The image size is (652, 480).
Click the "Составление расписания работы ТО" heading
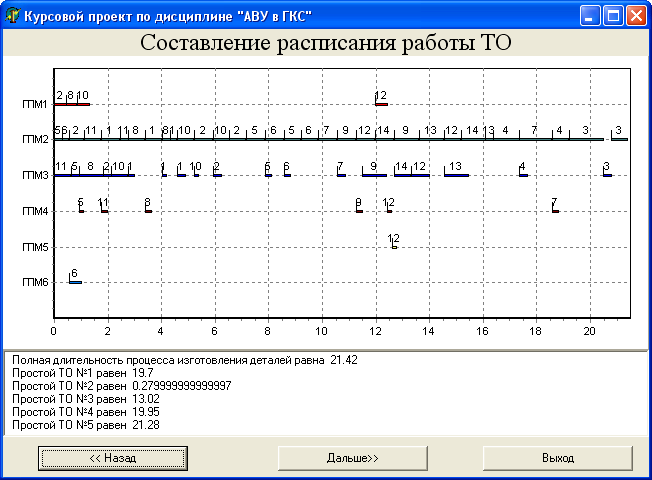click(x=325, y=43)
